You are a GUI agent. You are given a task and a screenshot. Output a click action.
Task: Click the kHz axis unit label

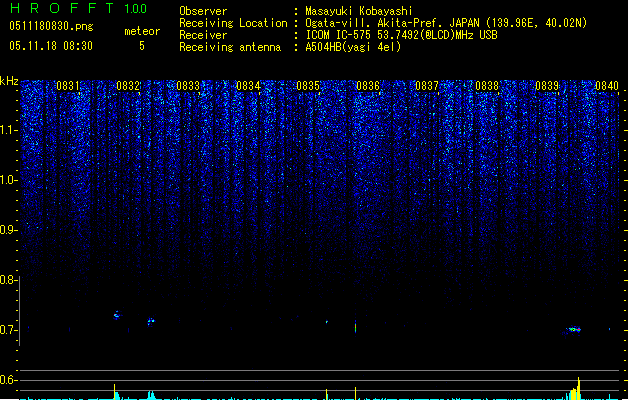point(9,81)
